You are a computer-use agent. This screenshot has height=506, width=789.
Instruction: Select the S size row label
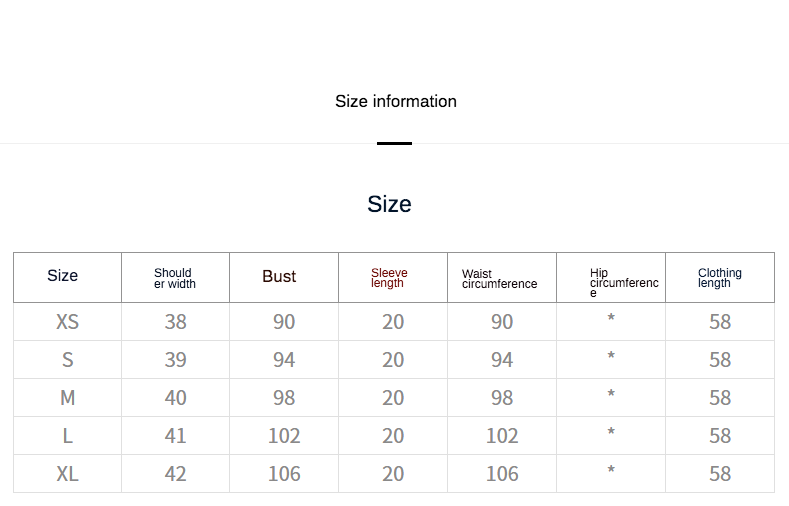(x=67, y=360)
